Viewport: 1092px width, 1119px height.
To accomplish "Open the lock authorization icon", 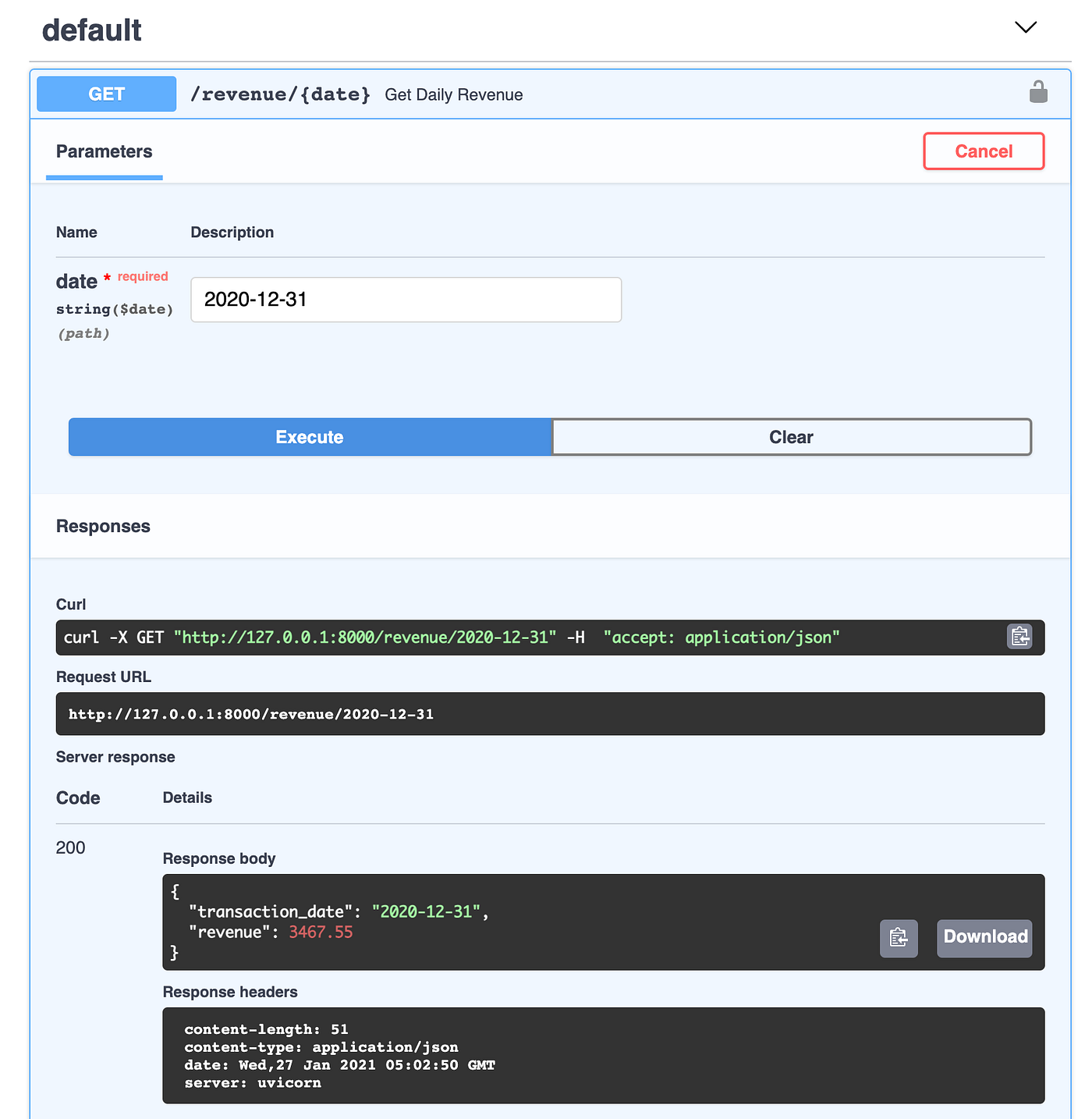I will (x=1038, y=93).
